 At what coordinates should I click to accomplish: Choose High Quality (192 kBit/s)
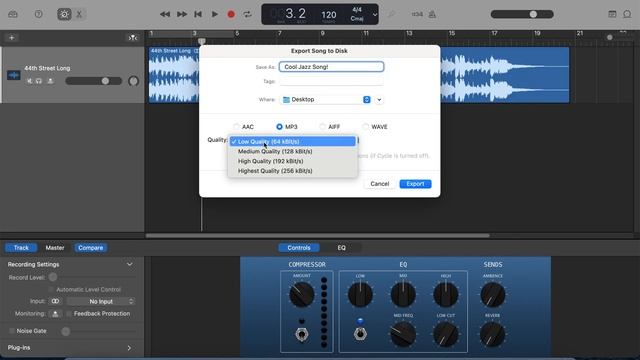click(292, 161)
